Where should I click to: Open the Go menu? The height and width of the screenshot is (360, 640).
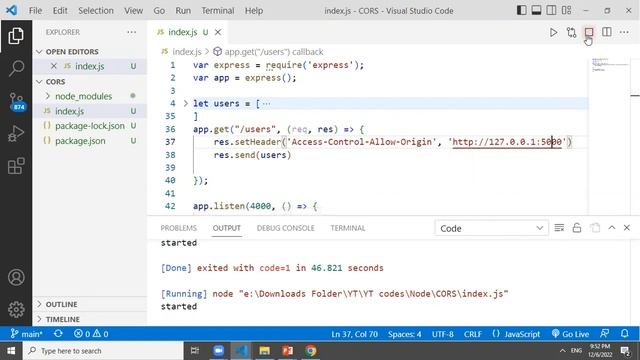[x=159, y=11]
